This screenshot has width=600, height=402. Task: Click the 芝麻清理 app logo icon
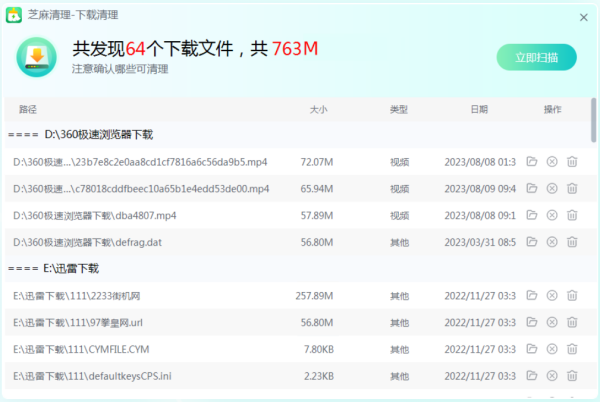pyautogui.click(x=14, y=15)
